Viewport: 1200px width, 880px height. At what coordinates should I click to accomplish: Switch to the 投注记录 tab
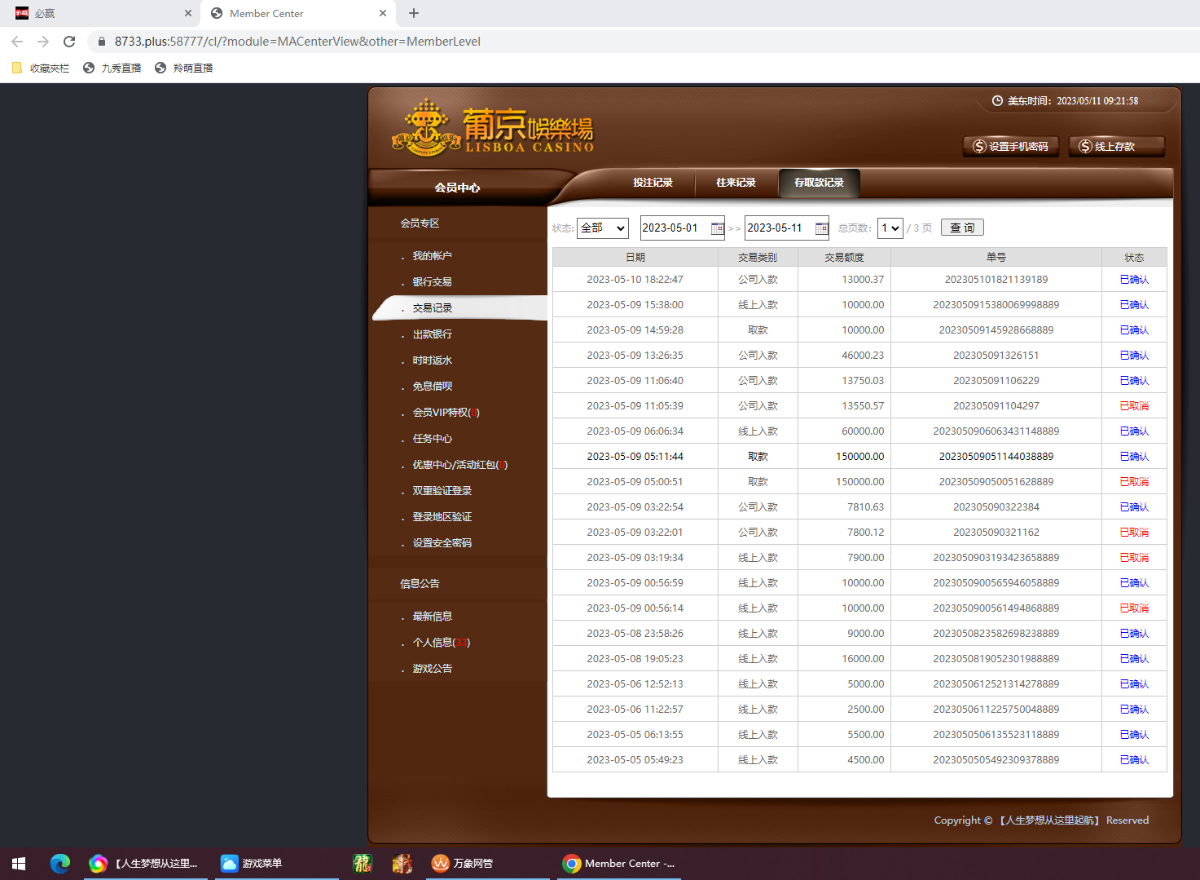652,183
